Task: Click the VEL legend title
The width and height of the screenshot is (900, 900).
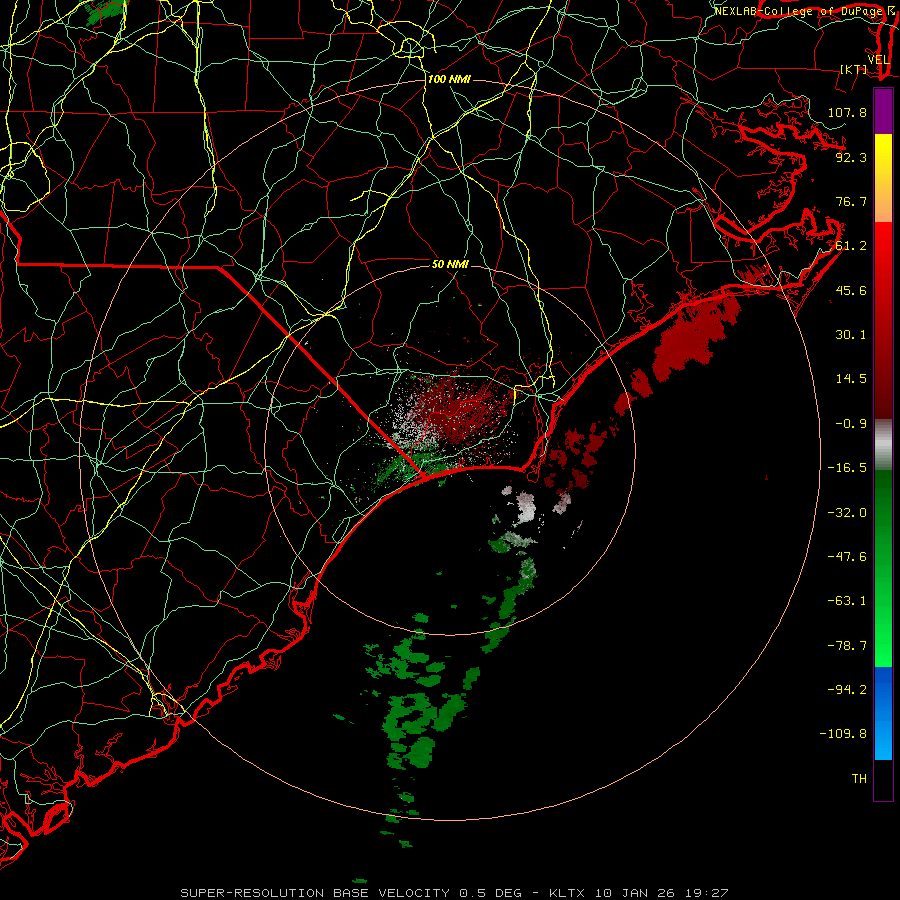Action: click(878, 60)
